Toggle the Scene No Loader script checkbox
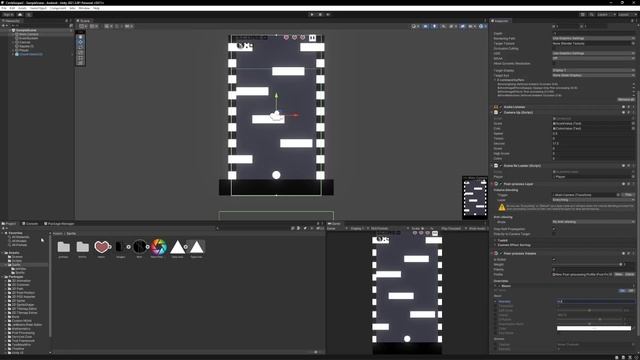The height and width of the screenshot is (360, 640). pos(501,166)
